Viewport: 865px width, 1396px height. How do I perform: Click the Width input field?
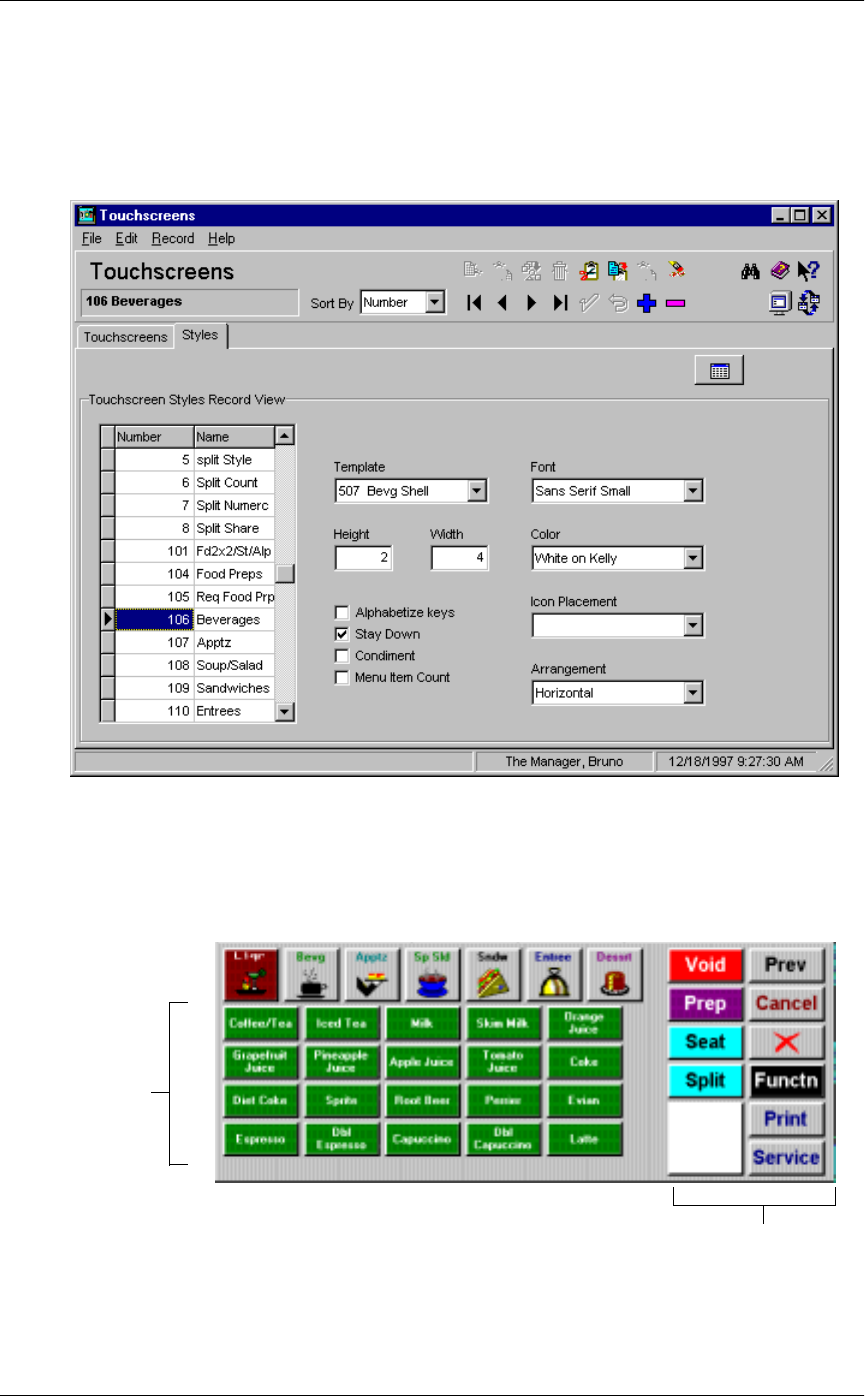[460, 558]
